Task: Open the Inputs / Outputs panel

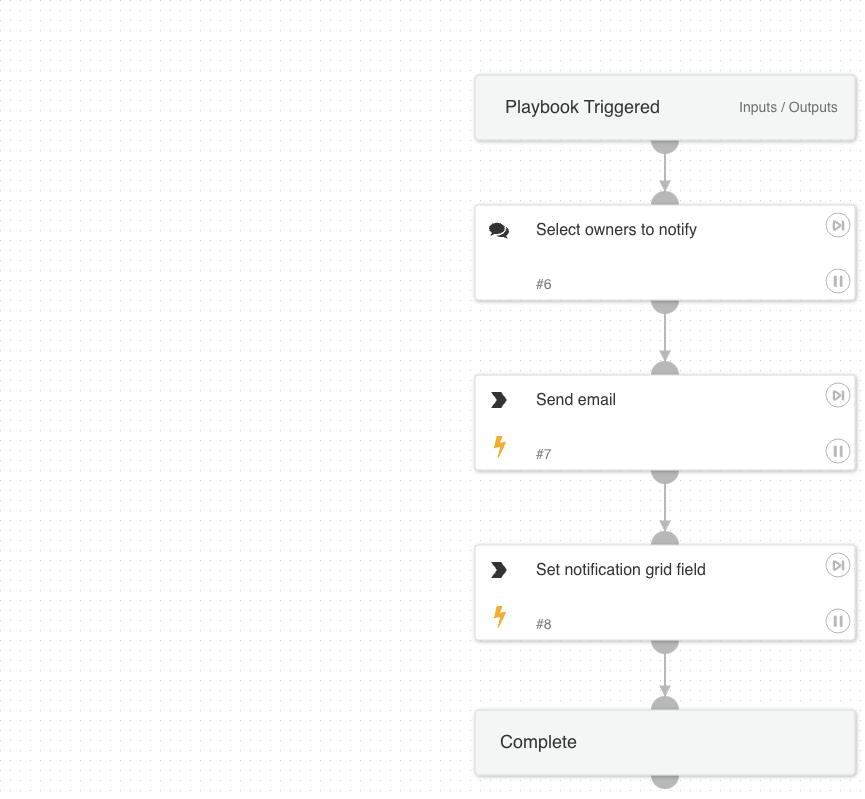Action: point(788,107)
